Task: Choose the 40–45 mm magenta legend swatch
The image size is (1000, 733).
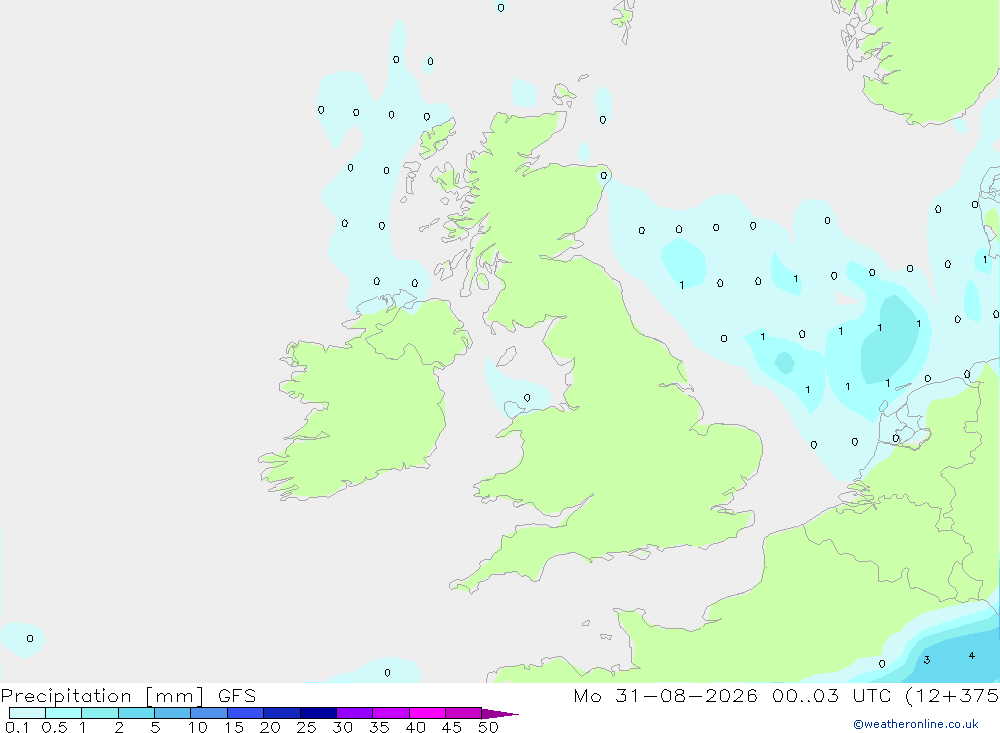Action: click(x=427, y=713)
